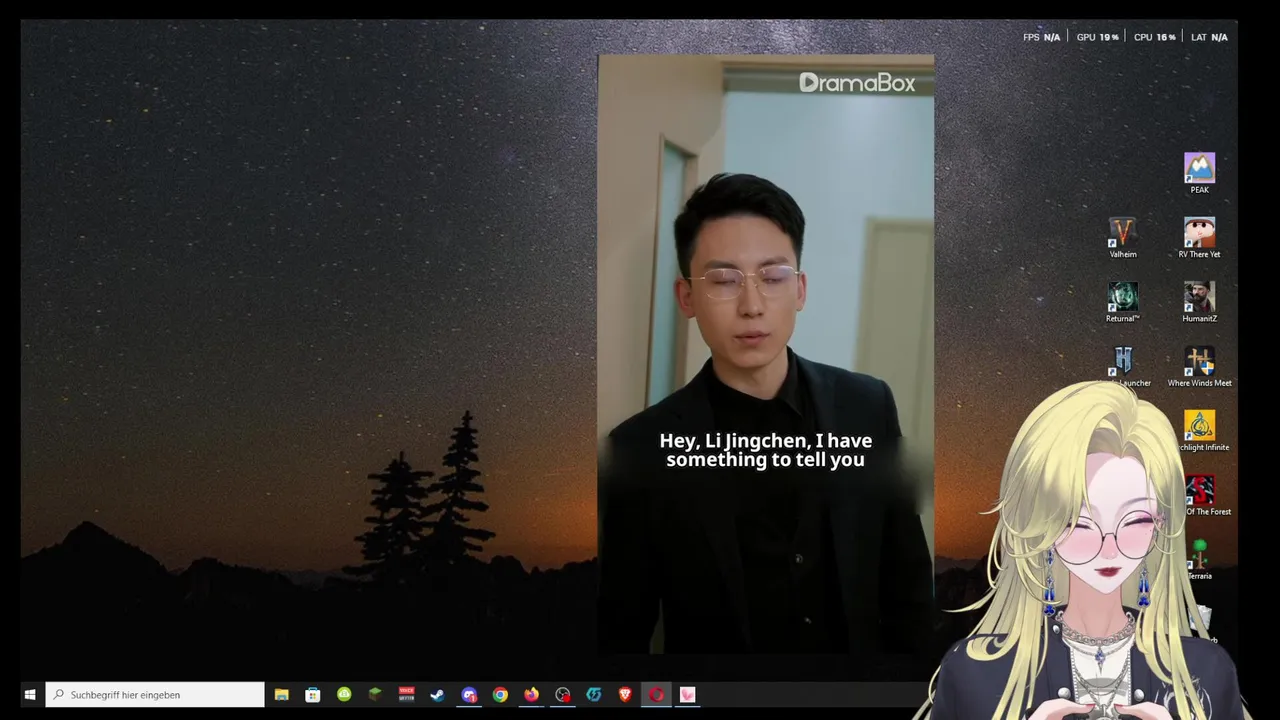Open the green round app in taskbar

coord(344,695)
